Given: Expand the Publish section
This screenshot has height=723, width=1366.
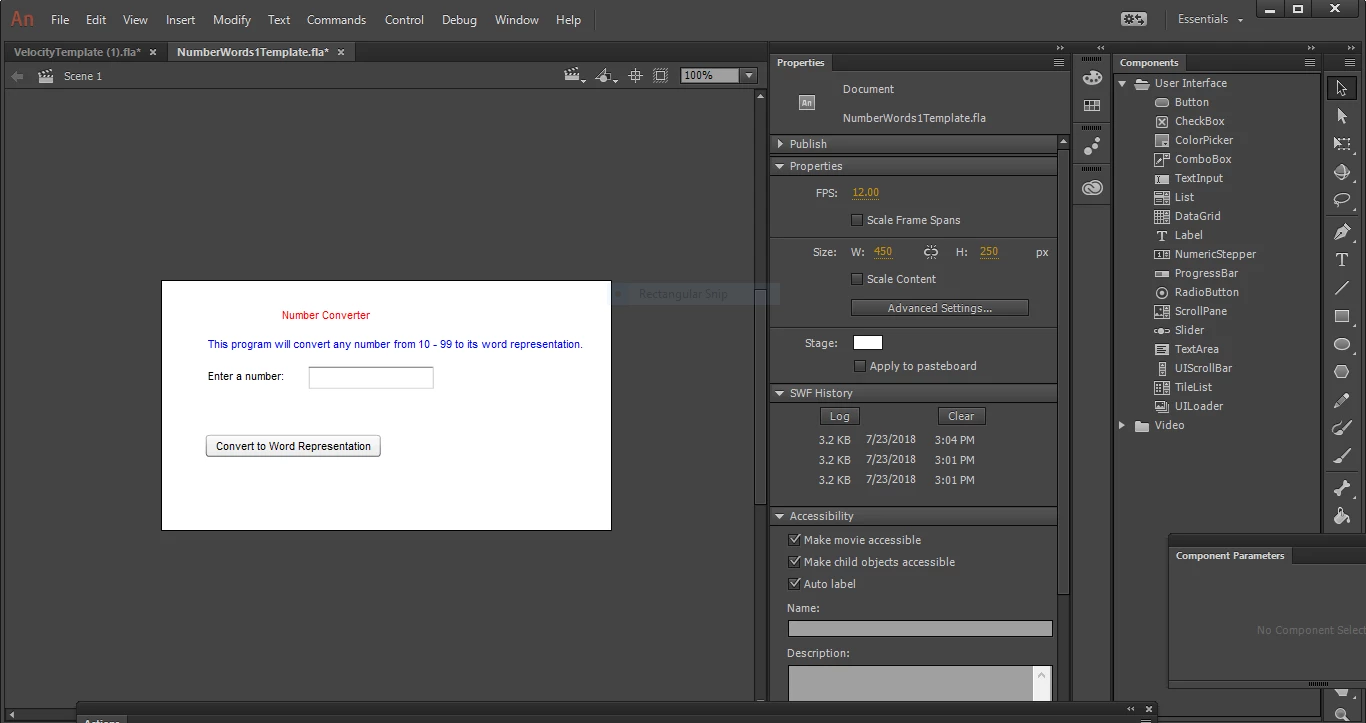Looking at the screenshot, I should (x=781, y=144).
